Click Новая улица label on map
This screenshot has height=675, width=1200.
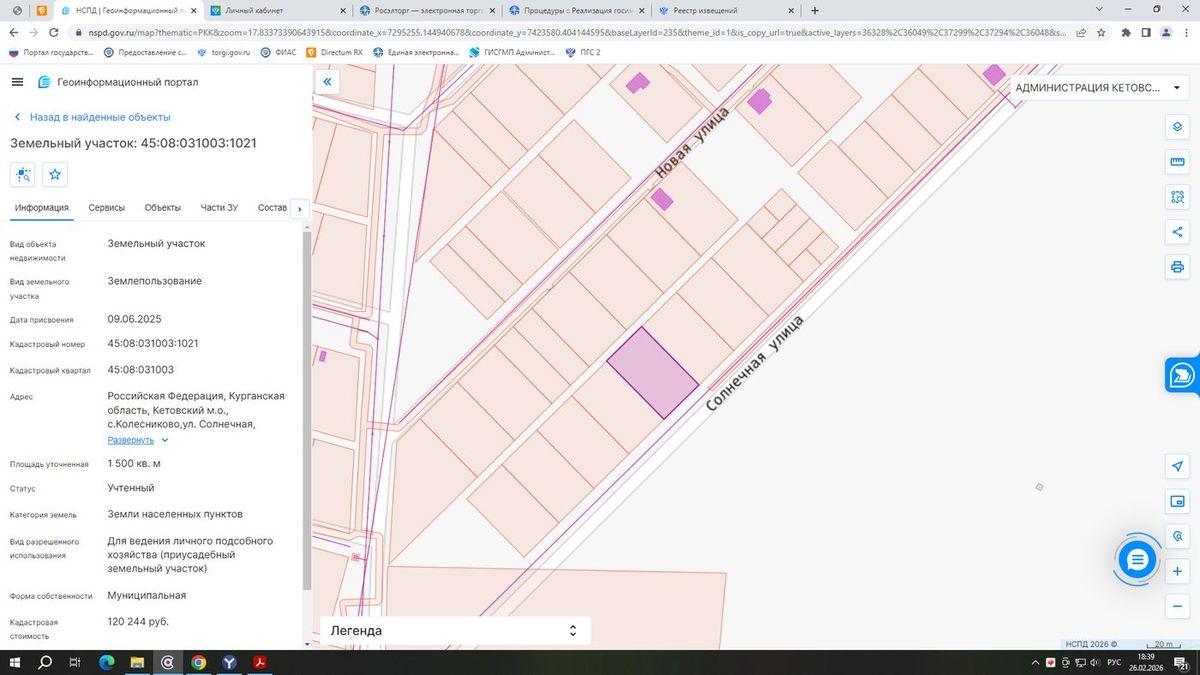pyautogui.click(x=692, y=144)
